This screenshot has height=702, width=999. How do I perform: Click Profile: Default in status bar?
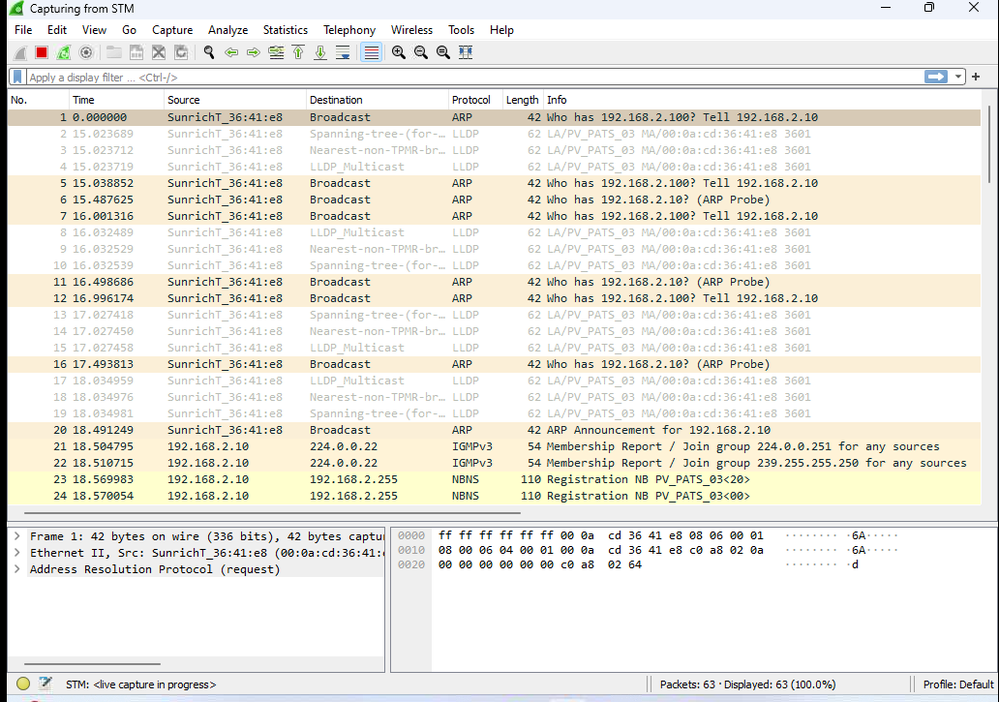(958, 684)
